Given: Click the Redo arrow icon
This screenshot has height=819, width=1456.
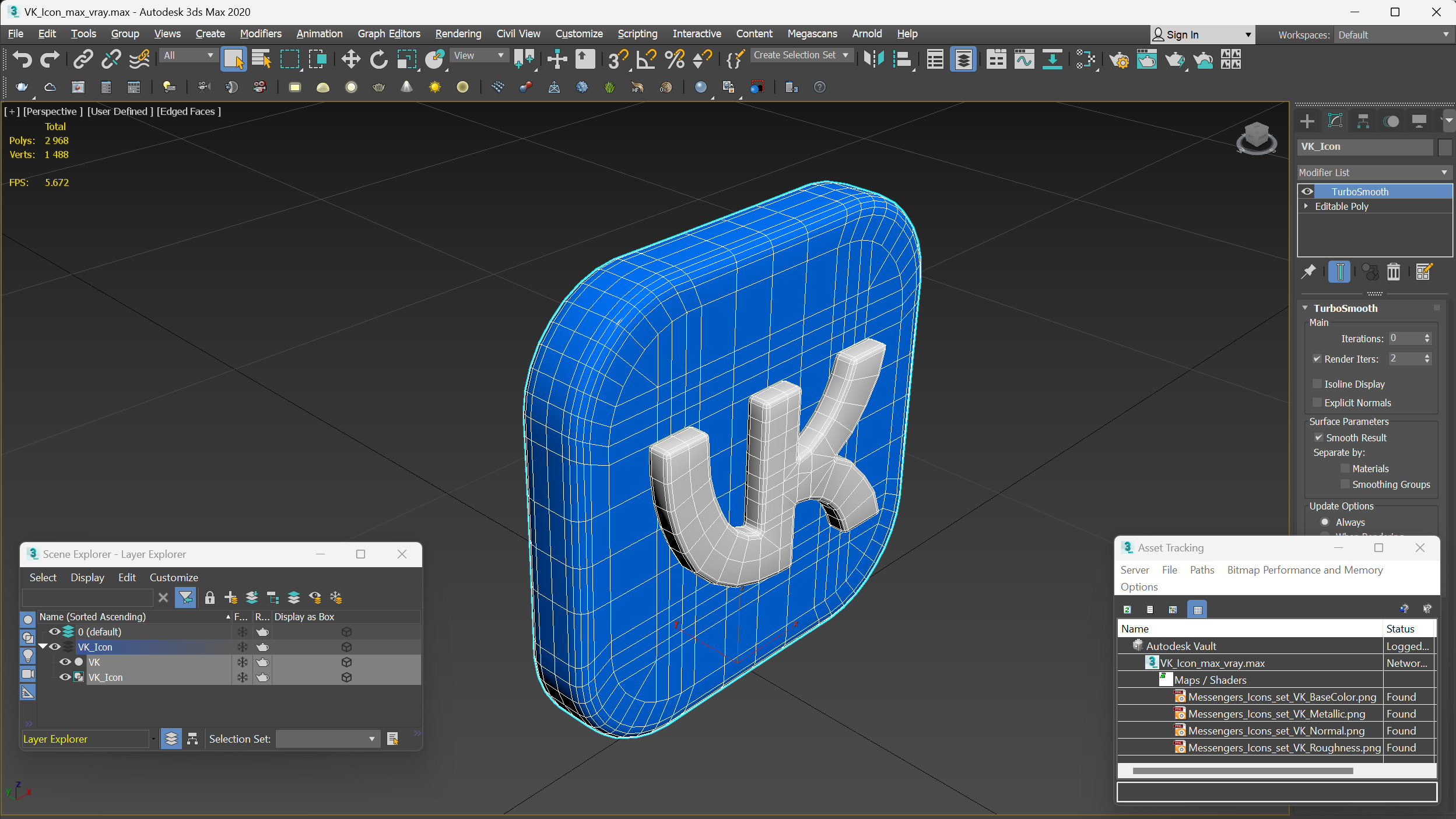Looking at the screenshot, I should tap(50, 59).
